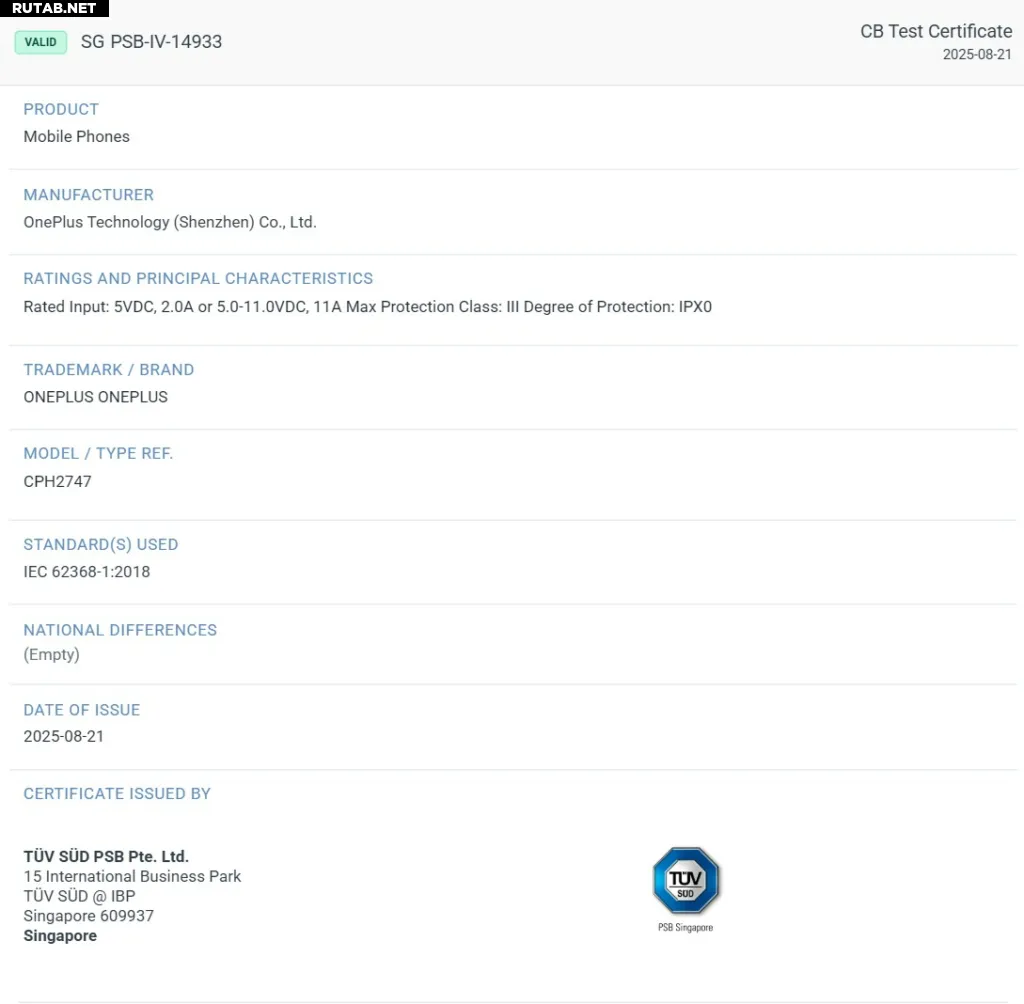Click RATINGS AND PRINCIPAL CHARACTERISTICS label
Viewport: 1024px width, 1004px height.
coord(198,278)
